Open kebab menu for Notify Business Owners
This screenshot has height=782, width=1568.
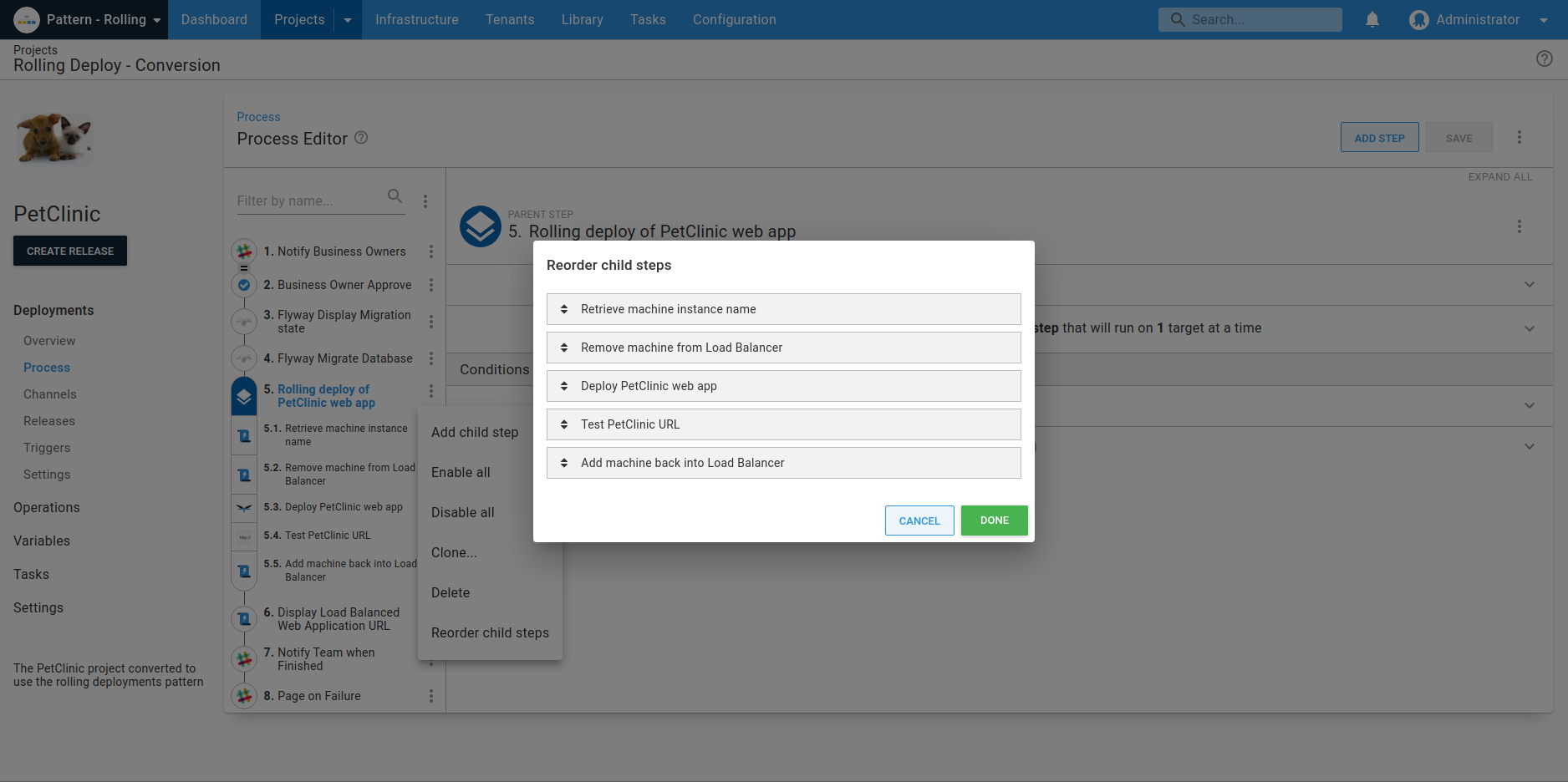(x=431, y=251)
